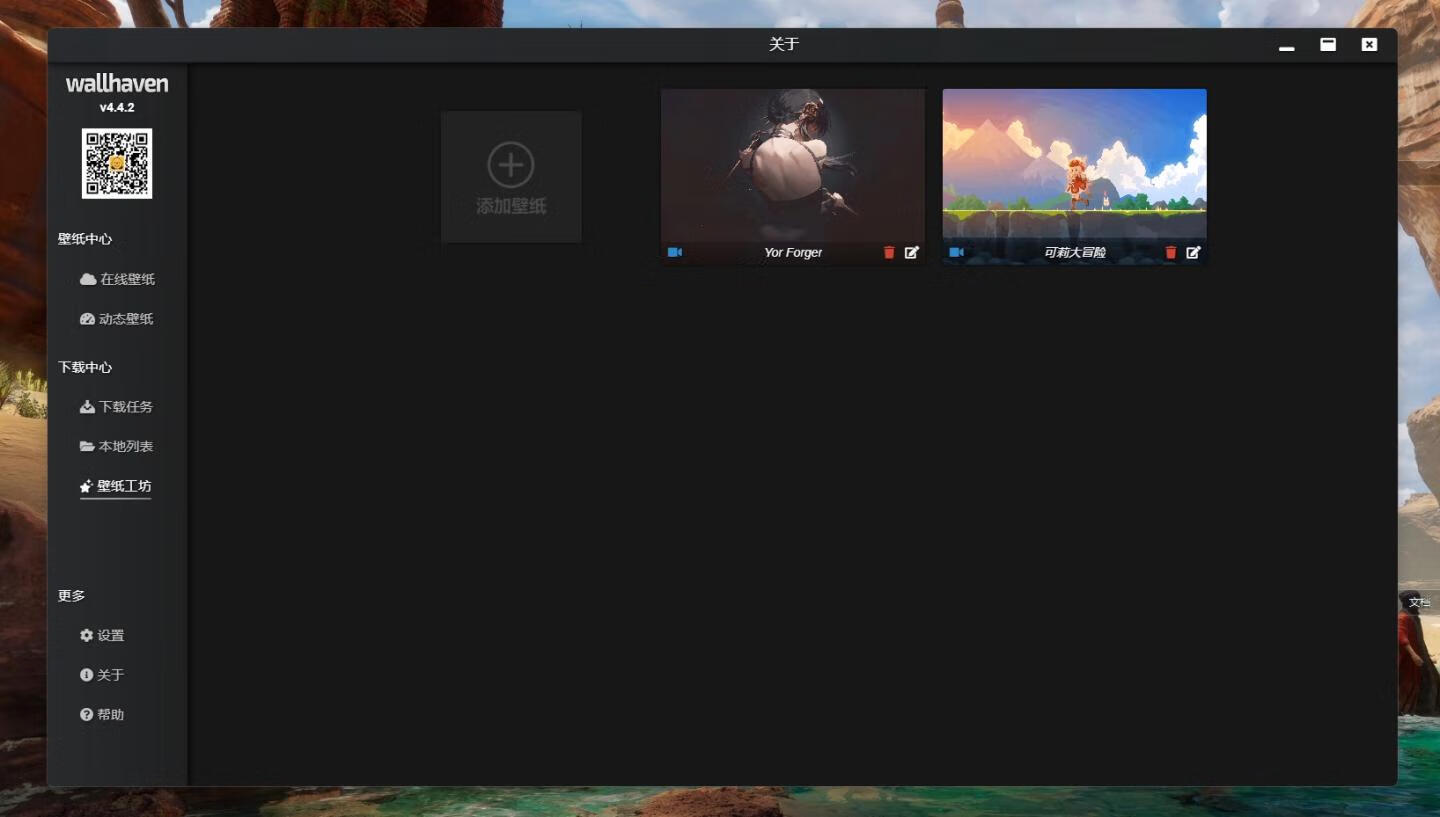
Task: Select the Yor Forger wallpaper thumbnail
Action: pos(793,165)
